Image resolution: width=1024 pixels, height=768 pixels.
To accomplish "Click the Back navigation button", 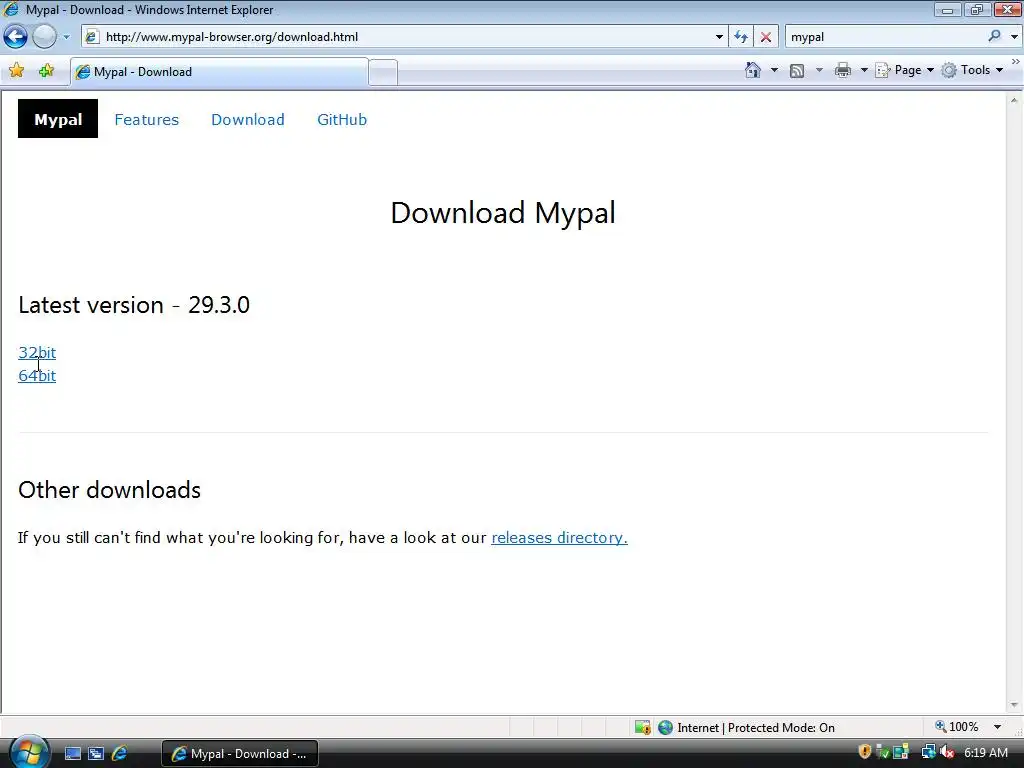I will (x=16, y=37).
